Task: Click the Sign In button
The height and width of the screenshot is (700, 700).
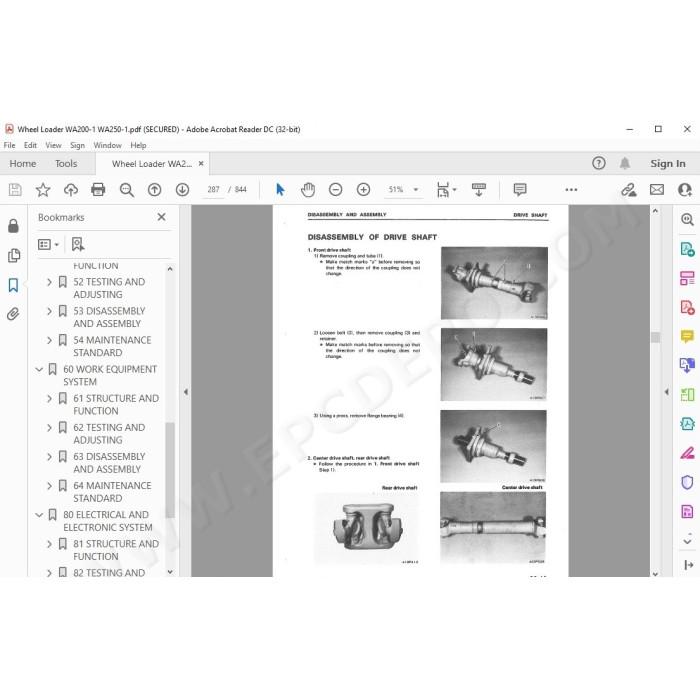Action: (x=667, y=163)
